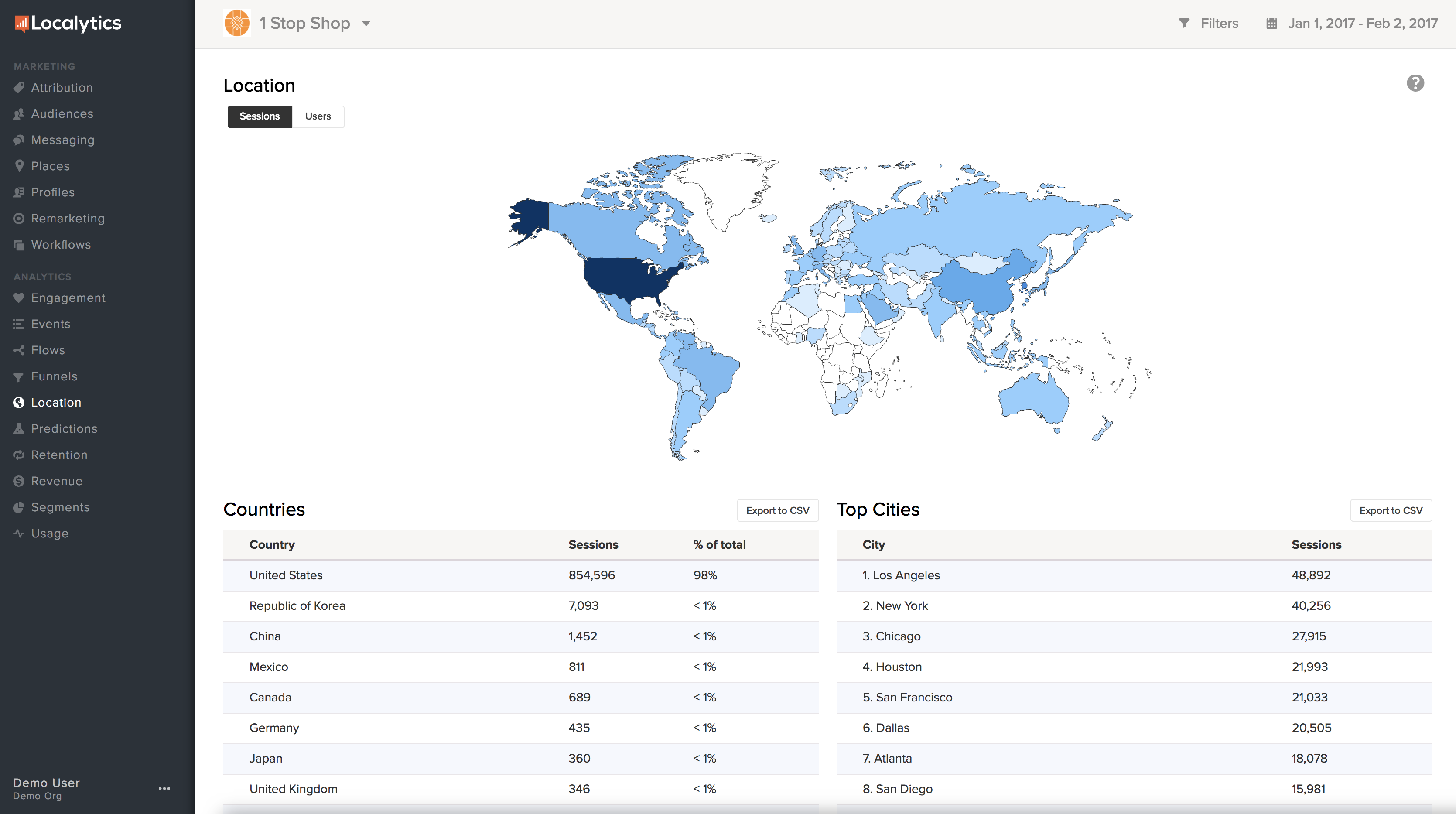
Task: Open the Jan 1 - Feb 2 date picker
Action: point(1362,24)
